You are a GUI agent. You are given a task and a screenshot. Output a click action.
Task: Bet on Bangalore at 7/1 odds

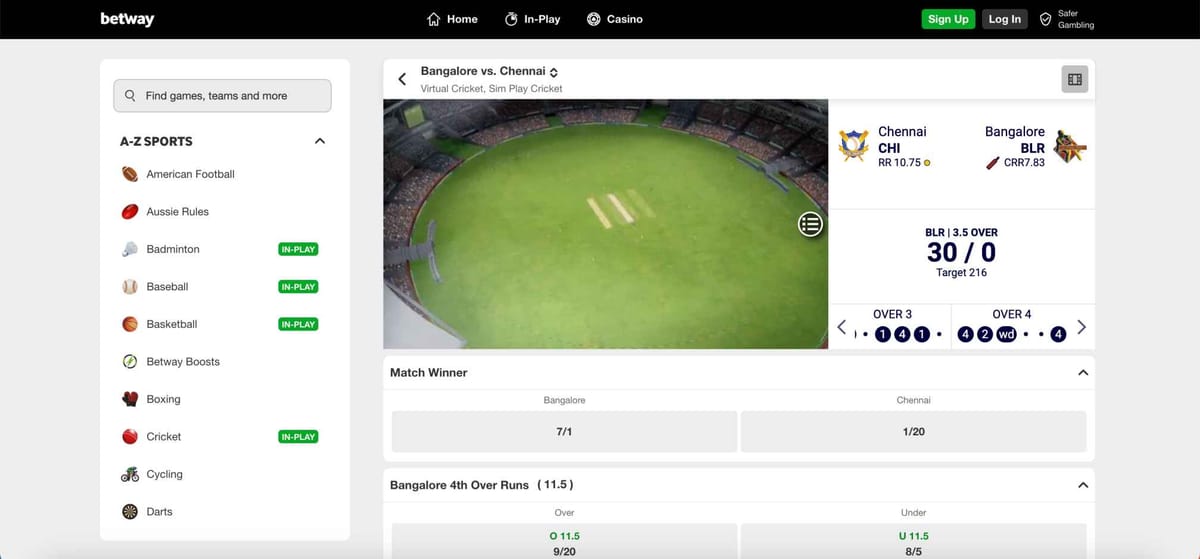click(564, 431)
